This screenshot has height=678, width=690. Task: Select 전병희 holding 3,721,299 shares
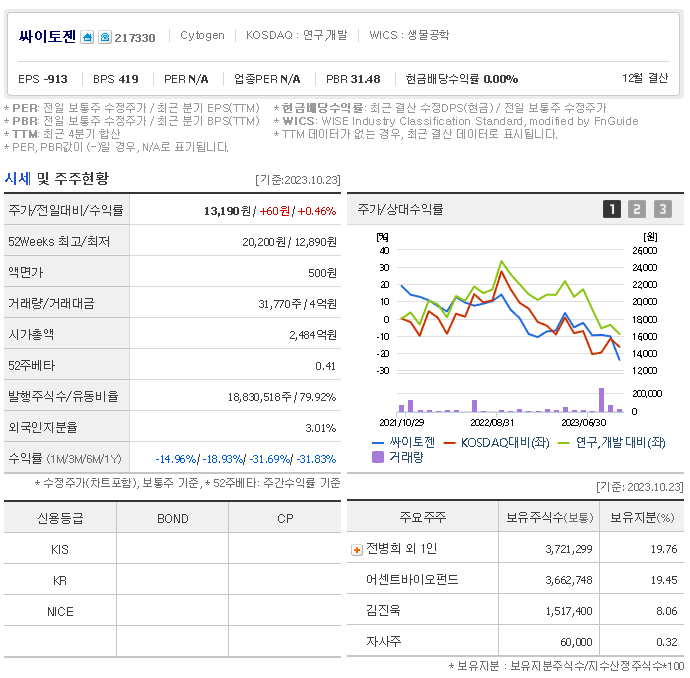[x=569, y=550]
